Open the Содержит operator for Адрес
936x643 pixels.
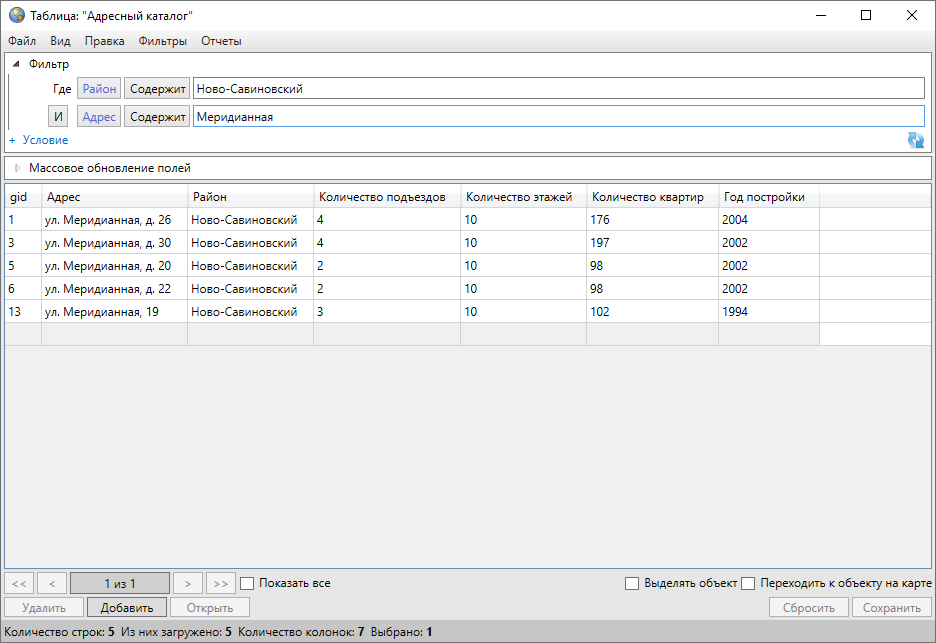[x=158, y=117]
